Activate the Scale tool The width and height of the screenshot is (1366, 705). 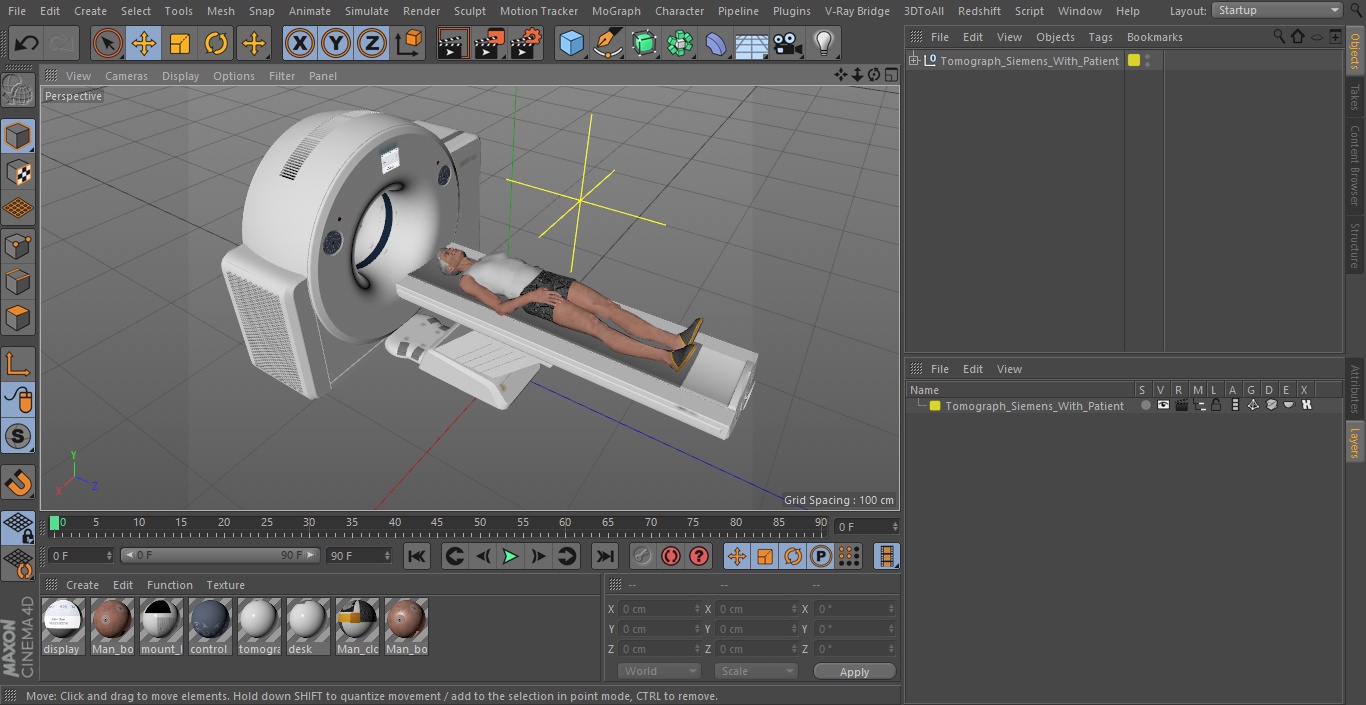pyautogui.click(x=180, y=43)
